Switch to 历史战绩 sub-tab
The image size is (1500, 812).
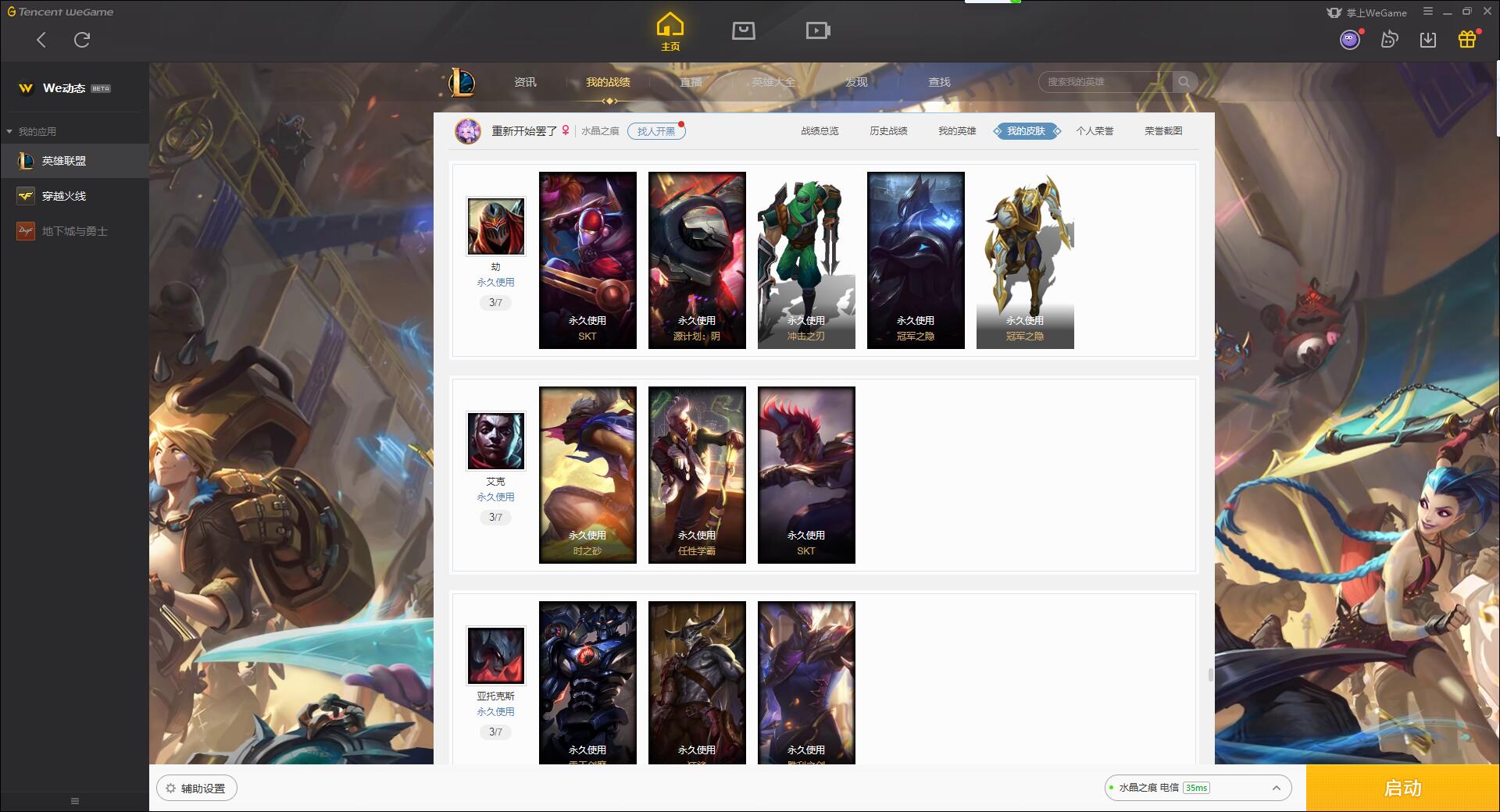coord(888,131)
